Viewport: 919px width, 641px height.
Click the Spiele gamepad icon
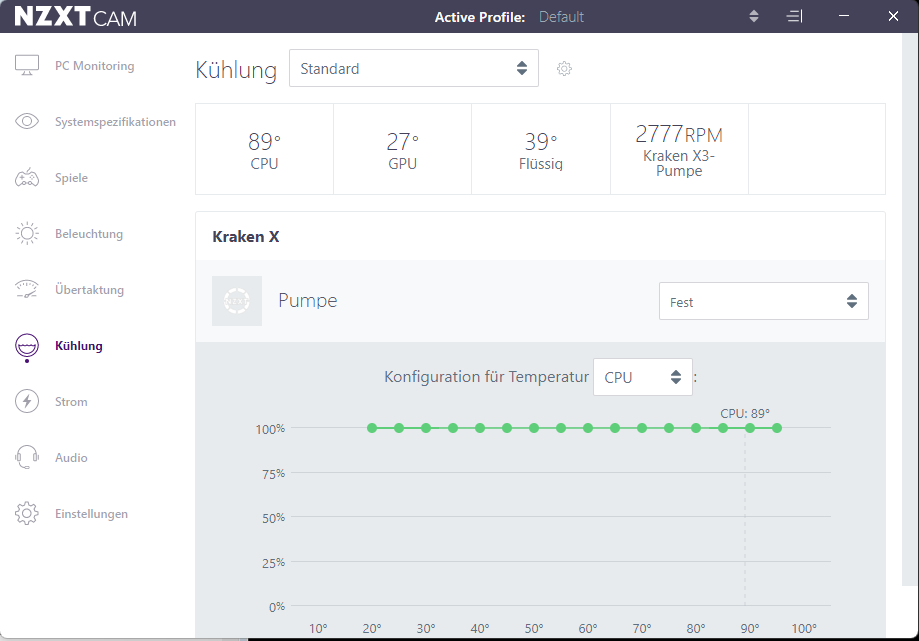[27, 178]
